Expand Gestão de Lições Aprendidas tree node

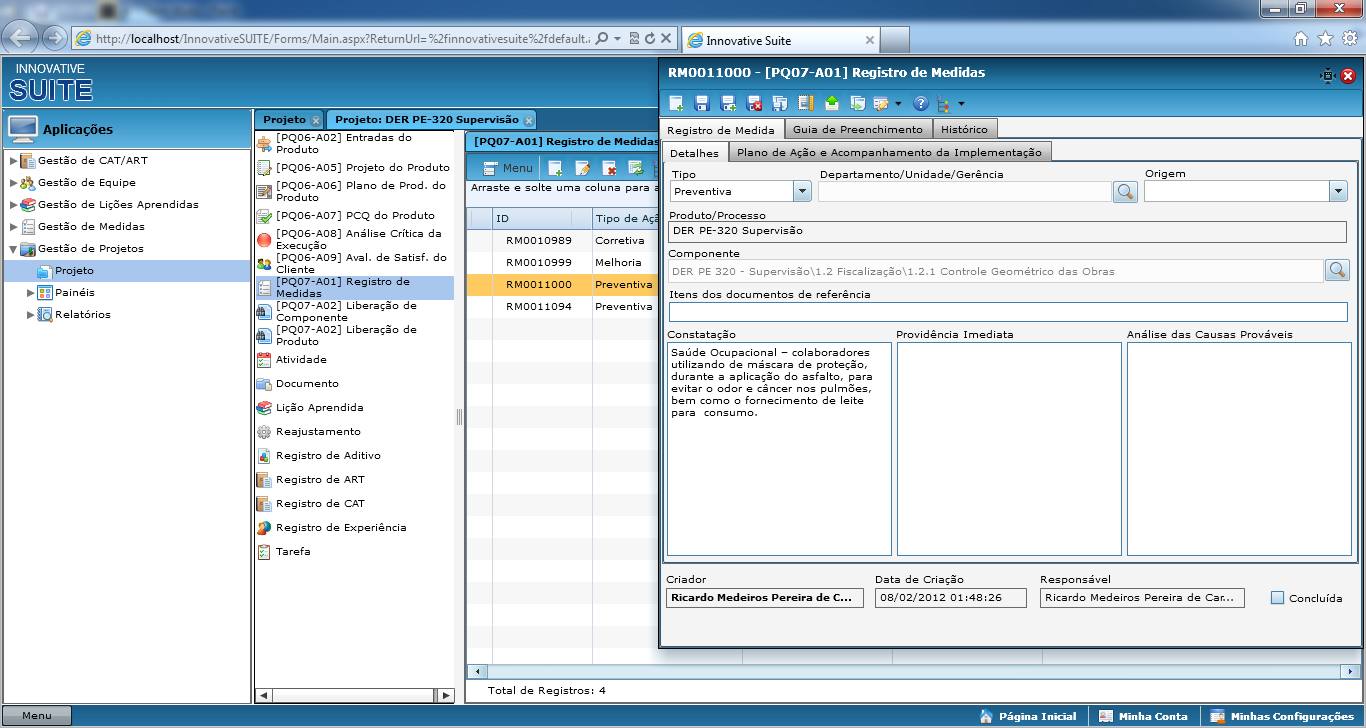click(14, 205)
